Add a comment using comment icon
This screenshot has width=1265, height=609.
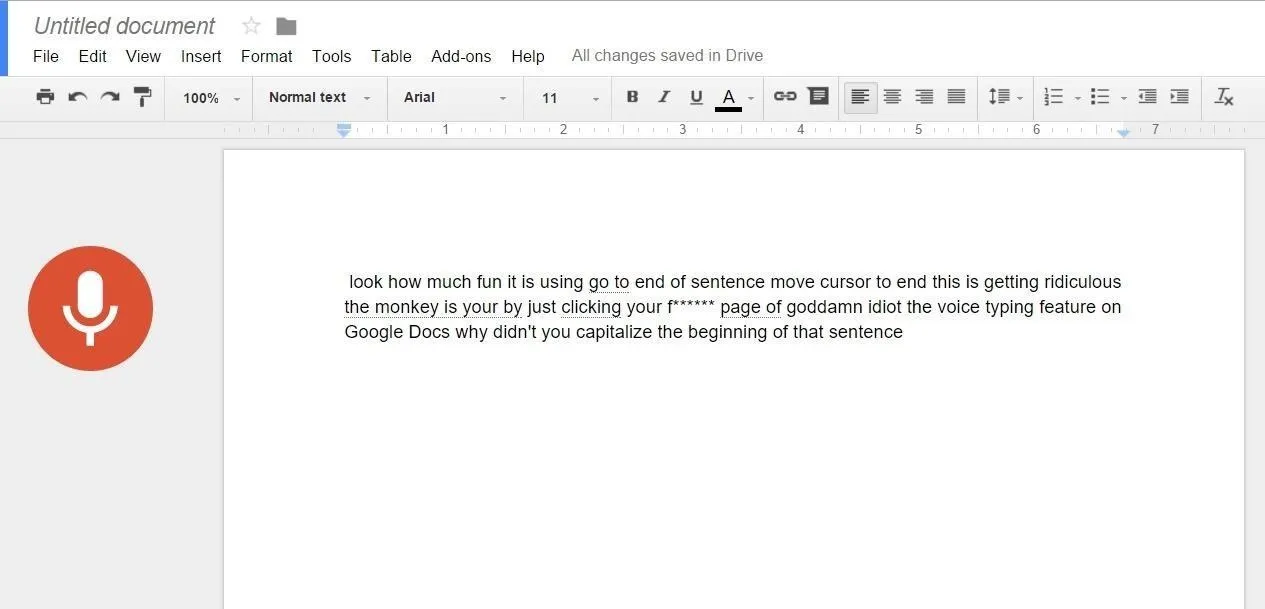[818, 96]
